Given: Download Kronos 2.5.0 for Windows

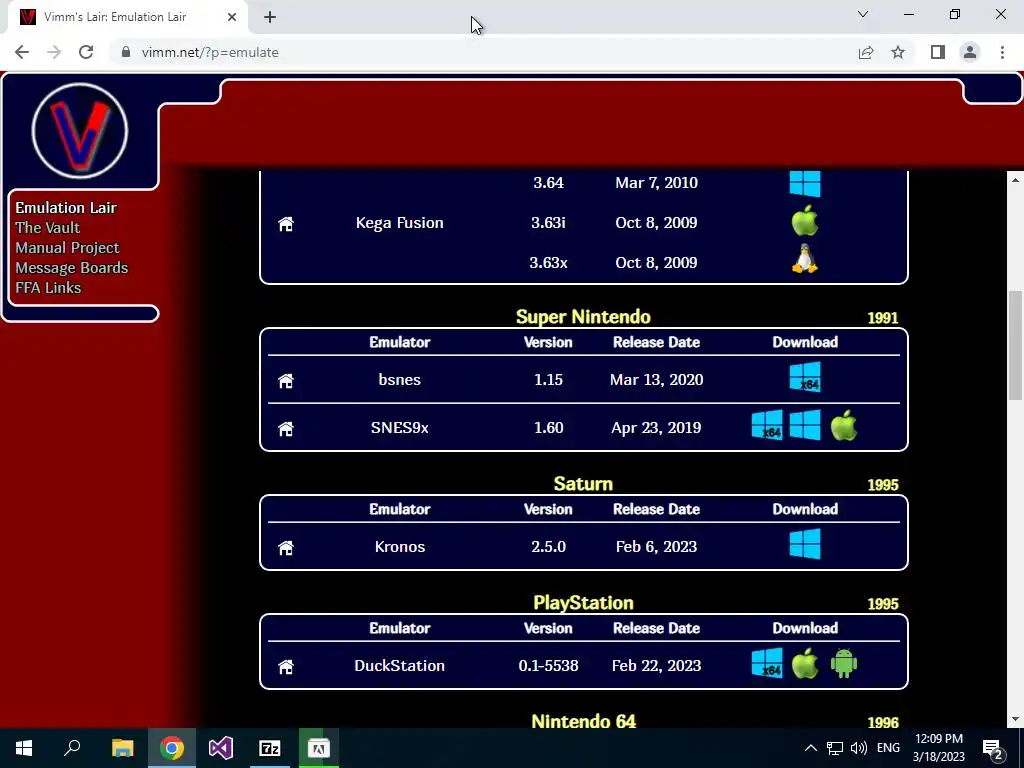Looking at the screenshot, I should [805, 544].
